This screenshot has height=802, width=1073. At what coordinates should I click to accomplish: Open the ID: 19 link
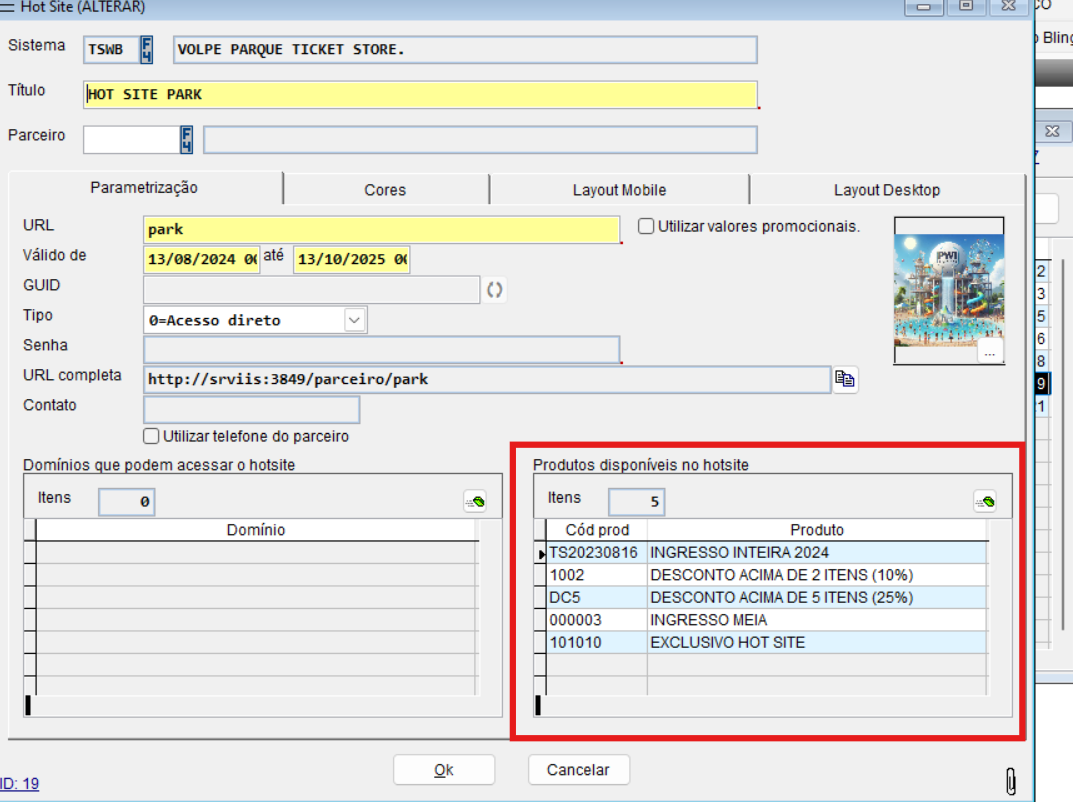19,784
